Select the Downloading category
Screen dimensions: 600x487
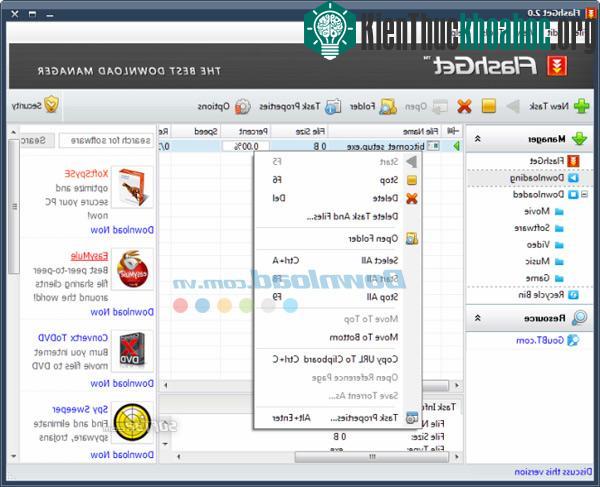click(545, 178)
